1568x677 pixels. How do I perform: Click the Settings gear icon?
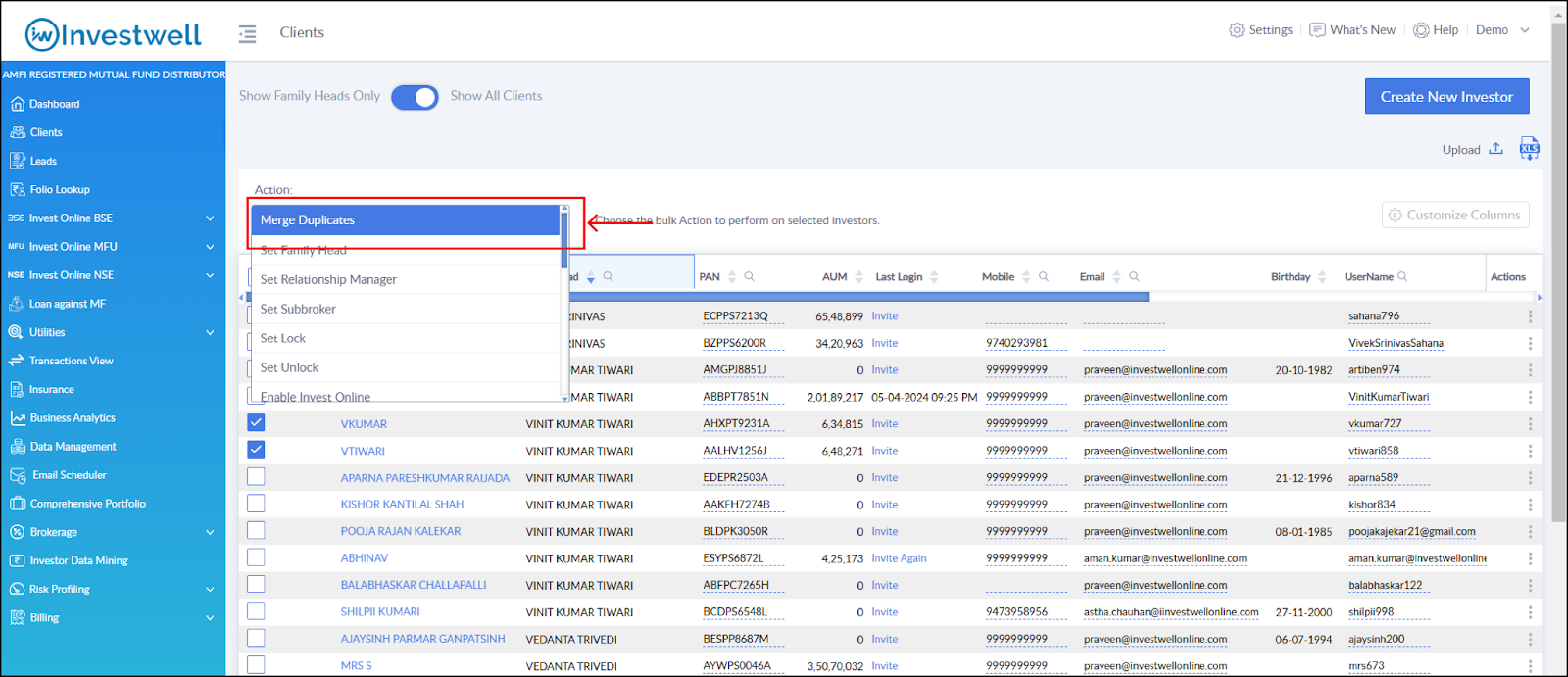[x=1237, y=30]
